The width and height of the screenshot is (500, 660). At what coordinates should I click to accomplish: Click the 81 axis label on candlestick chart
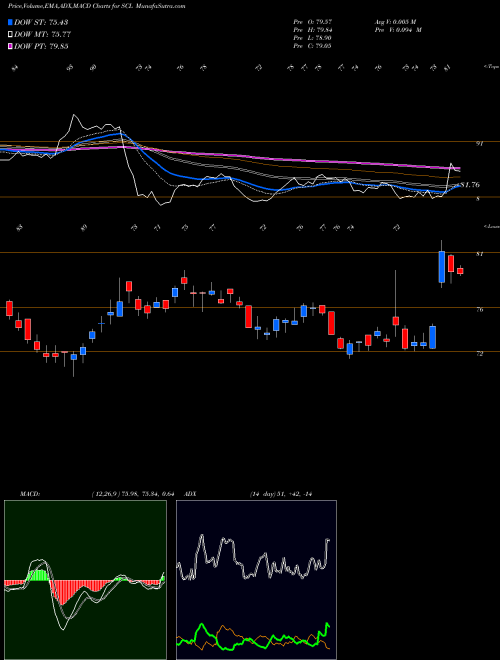(479, 254)
